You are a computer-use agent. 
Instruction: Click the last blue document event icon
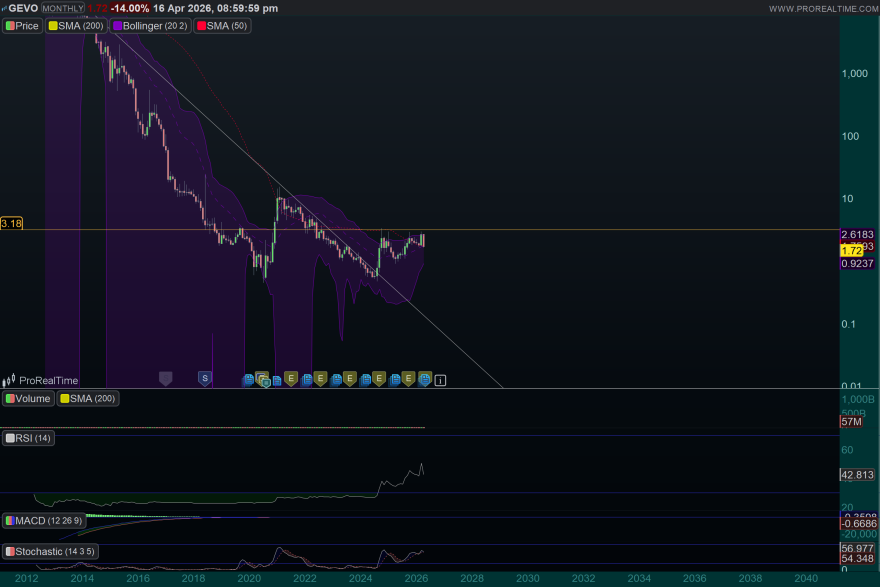[x=425, y=378]
